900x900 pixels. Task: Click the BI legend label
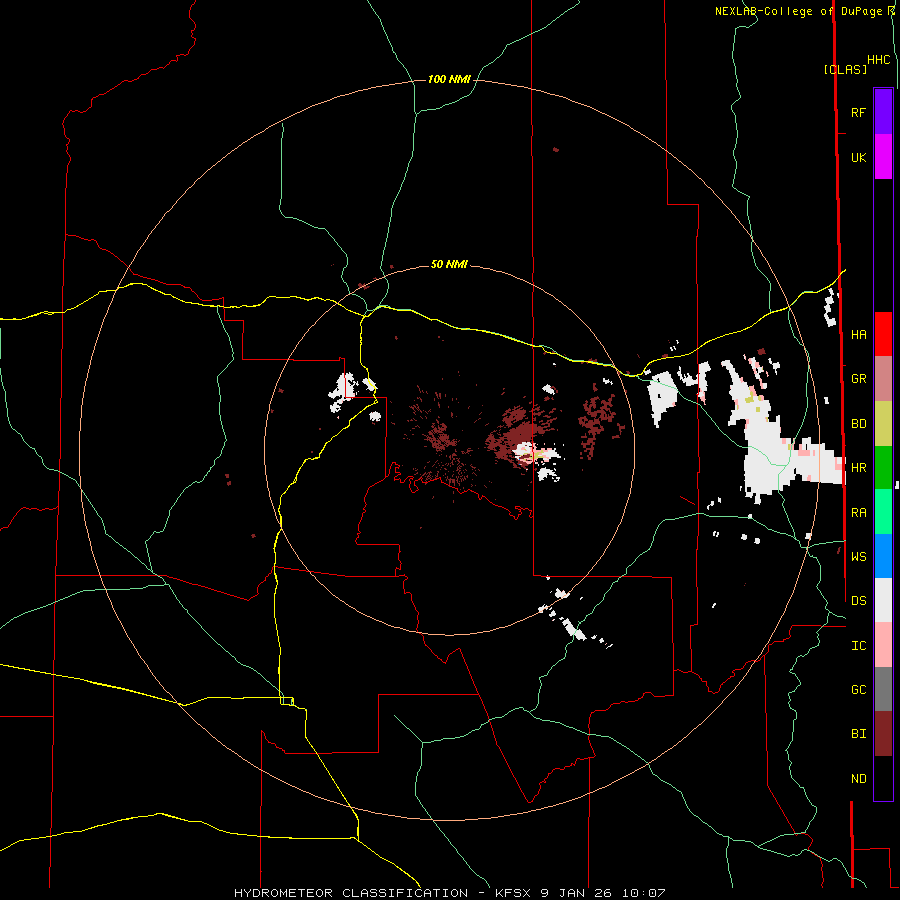tap(858, 734)
